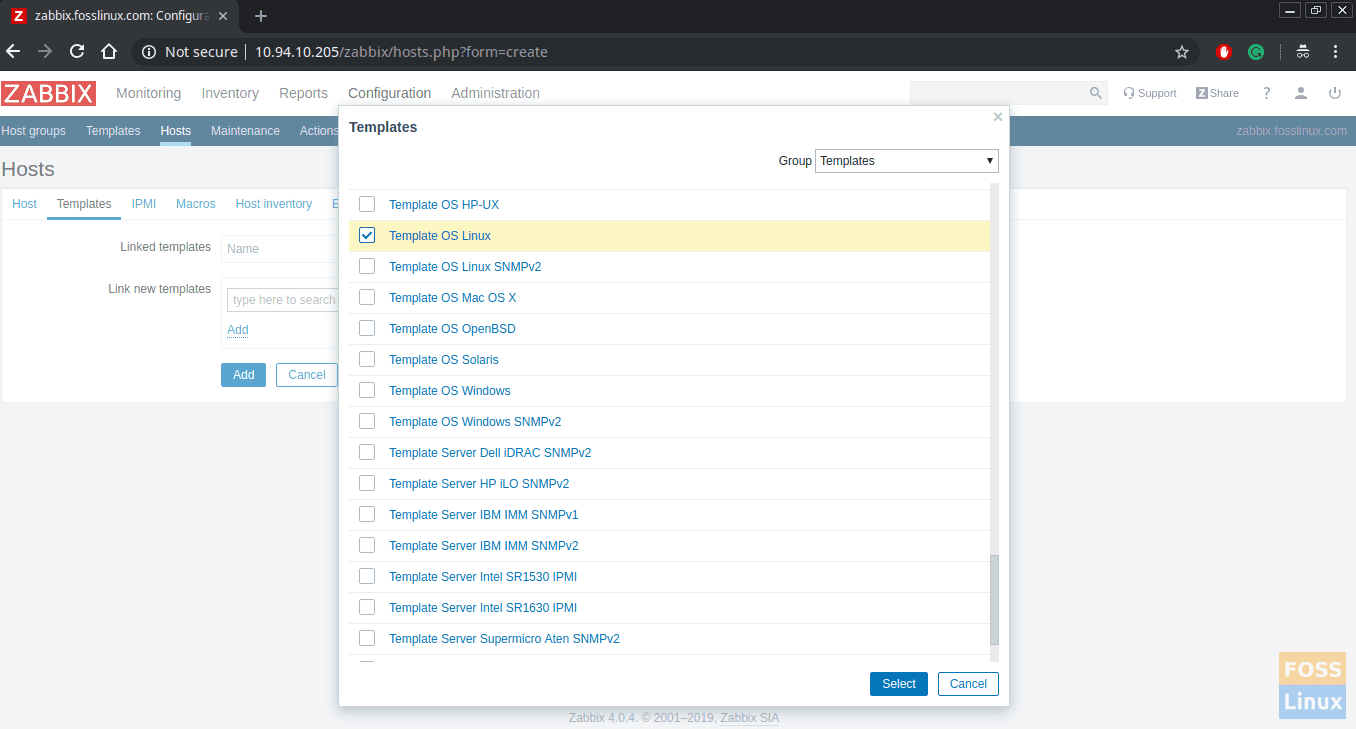The width and height of the screenshot is (1356, 729).
Task: Click the Zabbix global search field
Action: pos(1009,93)
